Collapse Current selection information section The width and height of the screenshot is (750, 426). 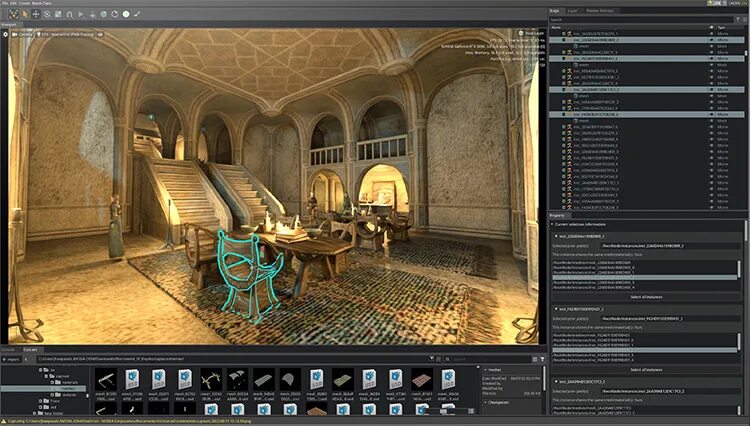coord(552,224)
